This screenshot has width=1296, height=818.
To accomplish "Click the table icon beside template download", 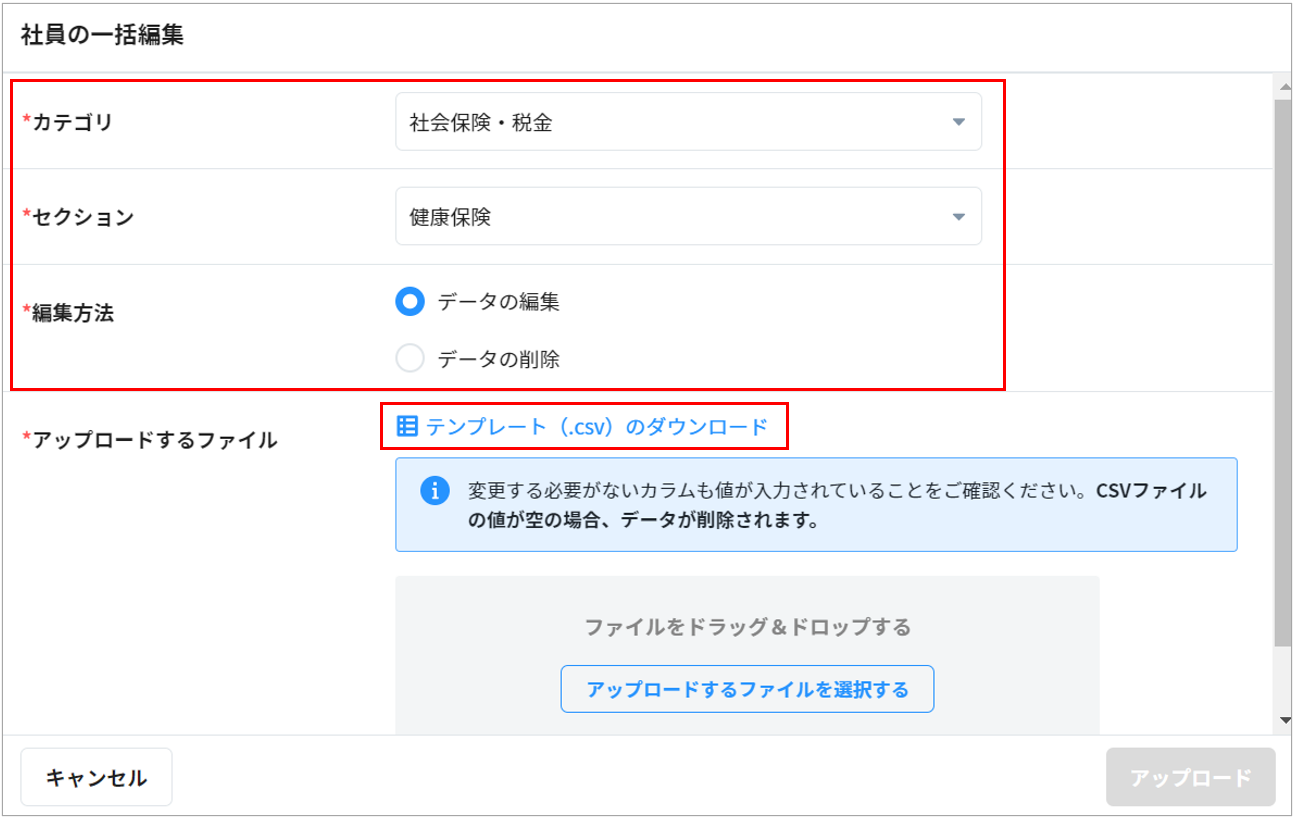I will point(407,427).
